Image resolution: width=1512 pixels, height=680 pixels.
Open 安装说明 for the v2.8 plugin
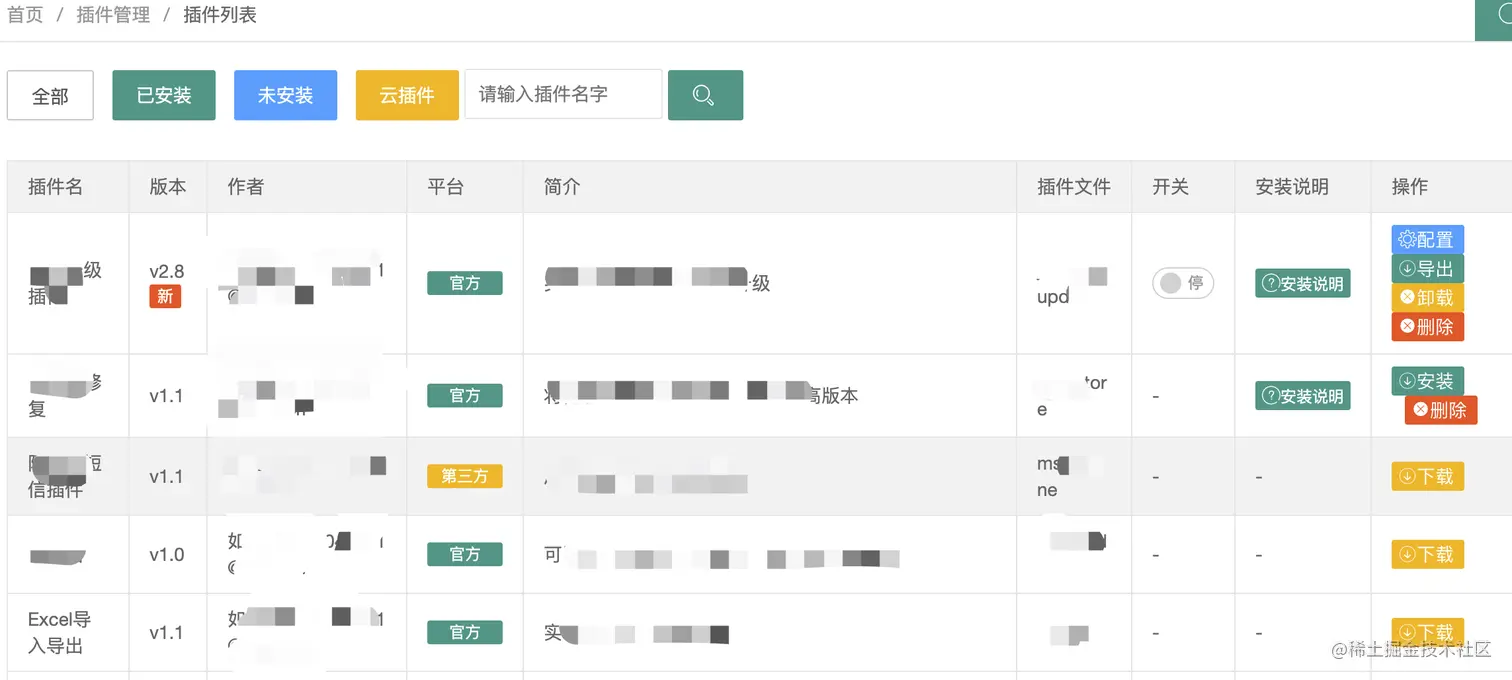1303,284
